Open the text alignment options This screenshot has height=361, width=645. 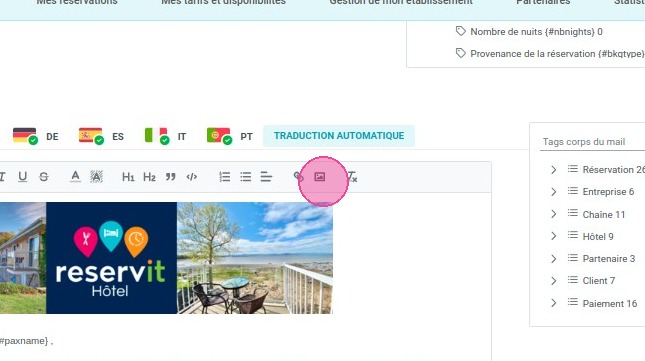[x=266, y=177]
